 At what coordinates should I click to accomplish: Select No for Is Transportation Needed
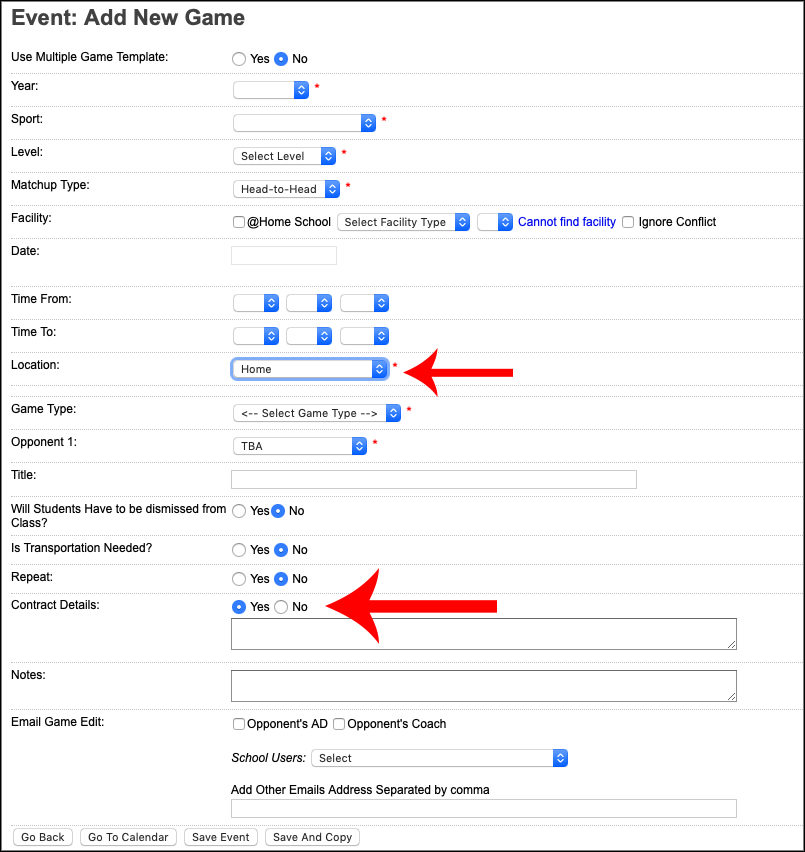click(281, 550)
